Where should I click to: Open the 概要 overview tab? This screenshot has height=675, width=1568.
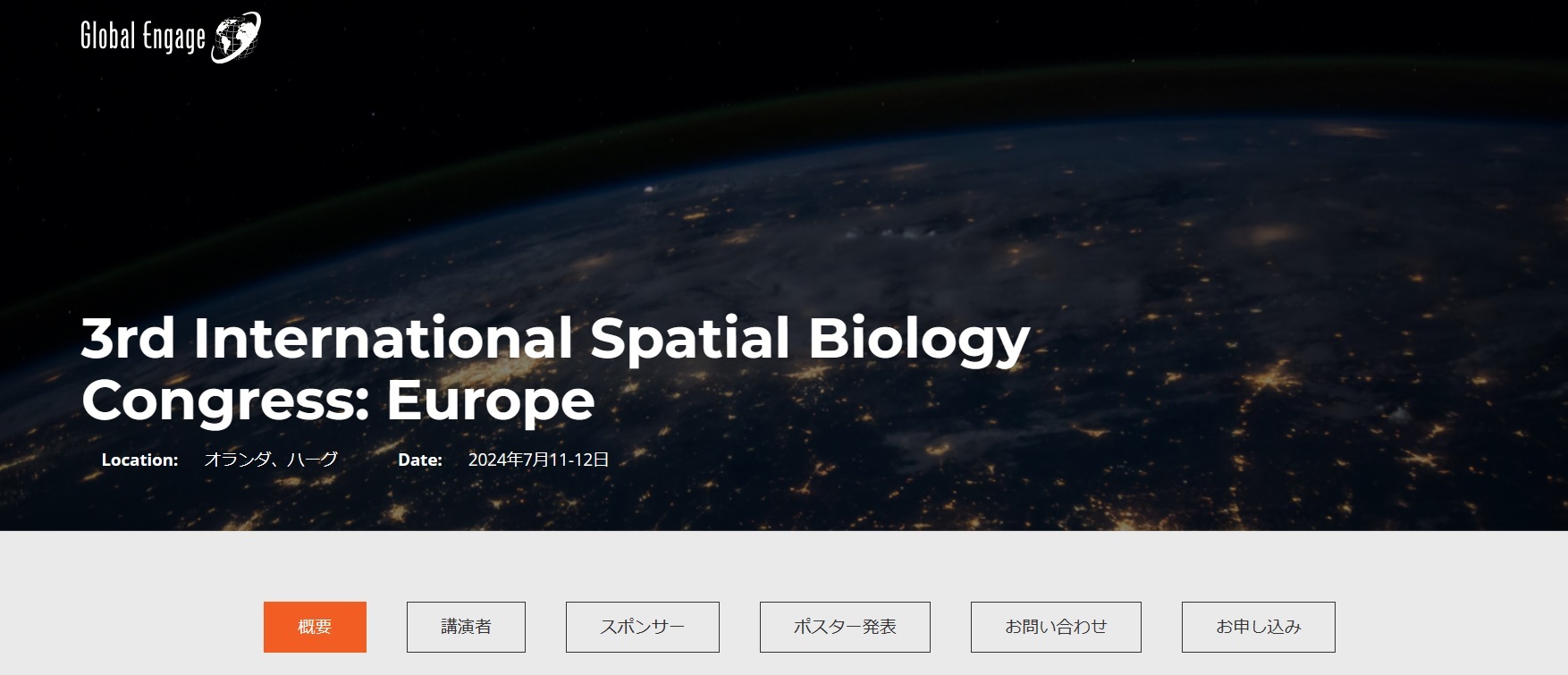pyautogui.click(x=315, y=627)
